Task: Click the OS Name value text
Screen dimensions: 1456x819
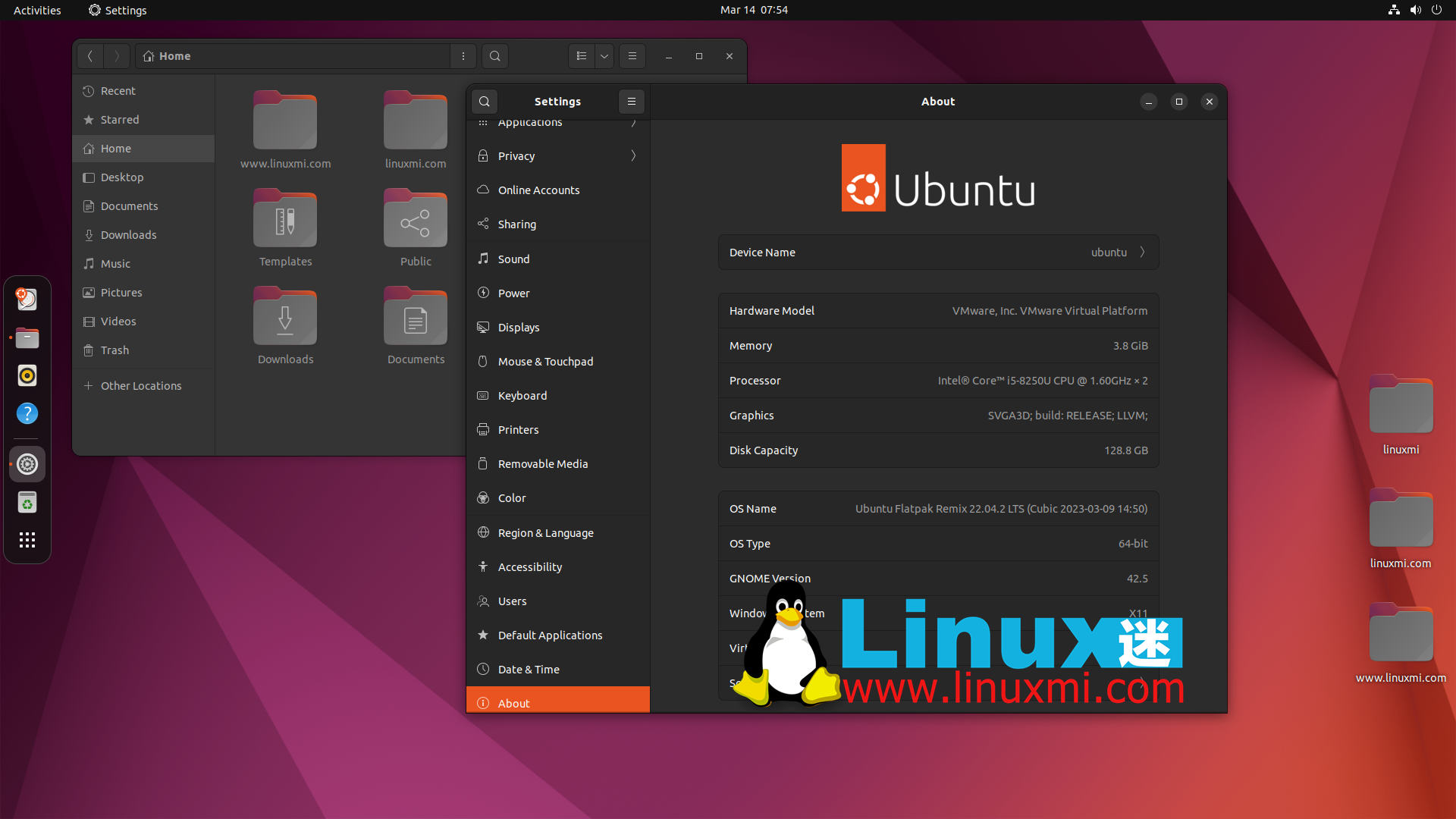Action: point(1001,509)
